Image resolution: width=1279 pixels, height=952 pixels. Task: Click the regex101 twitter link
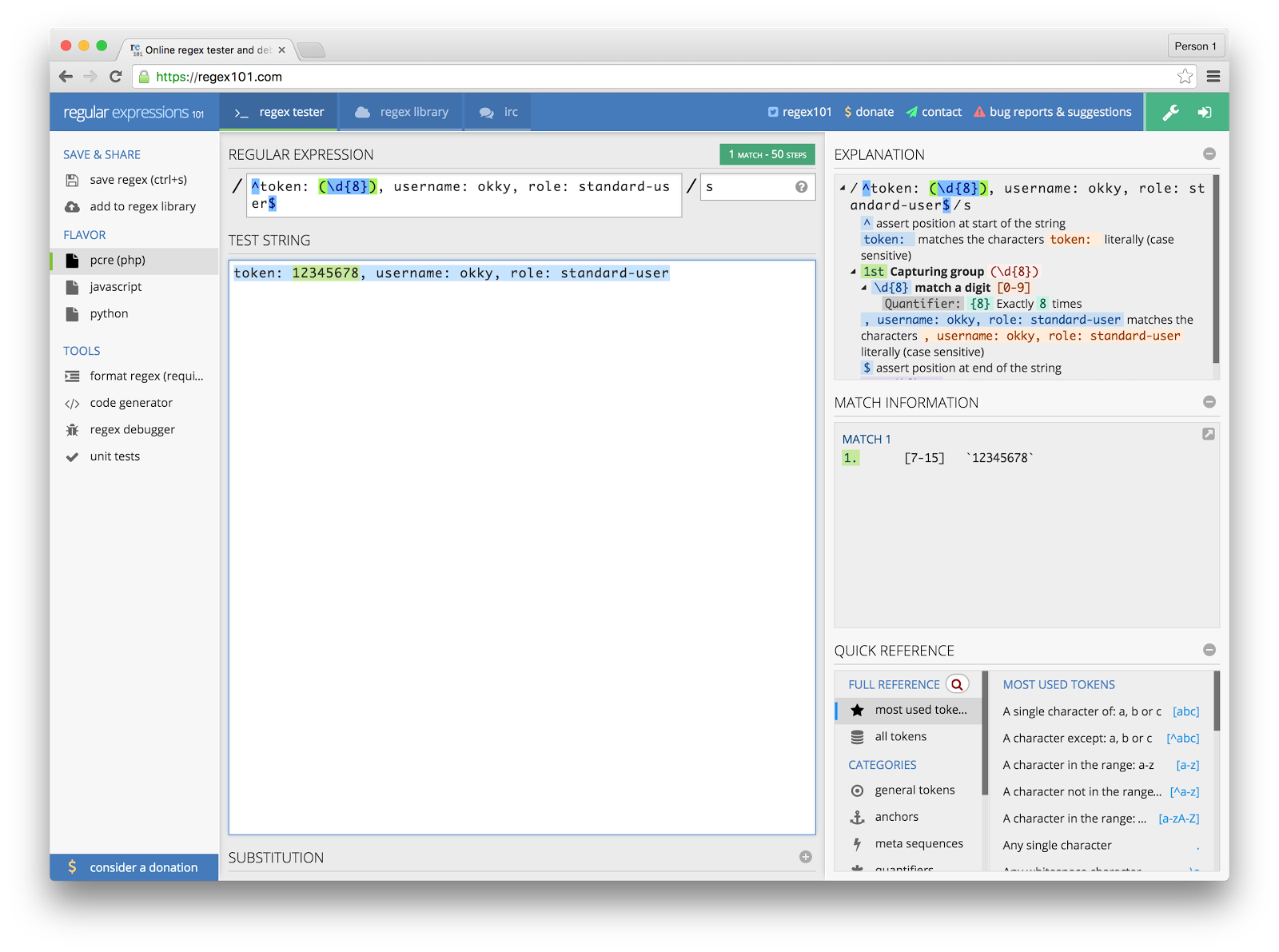[799, 112]
